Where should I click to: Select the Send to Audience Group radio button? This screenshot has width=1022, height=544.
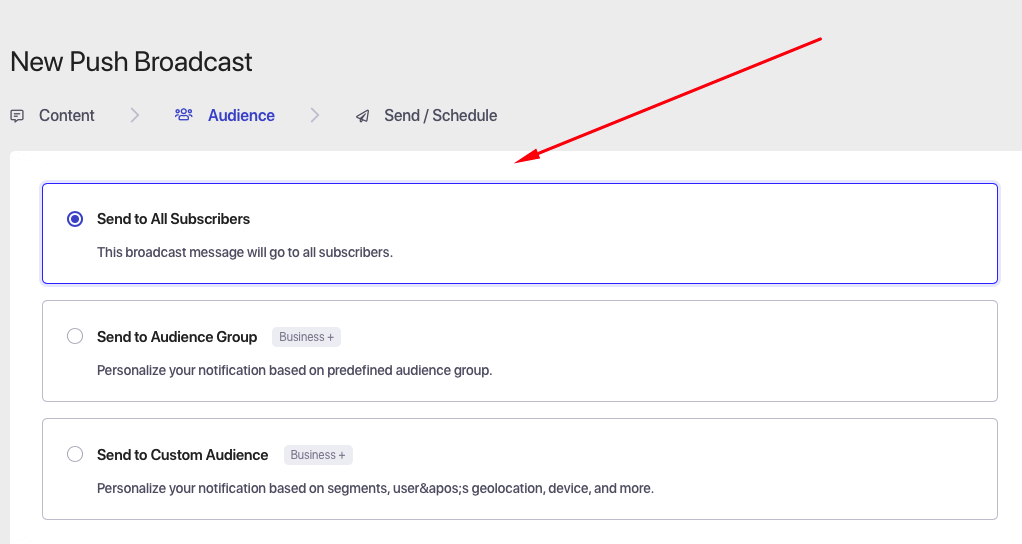pyautogui.click(x=75, y=337)
